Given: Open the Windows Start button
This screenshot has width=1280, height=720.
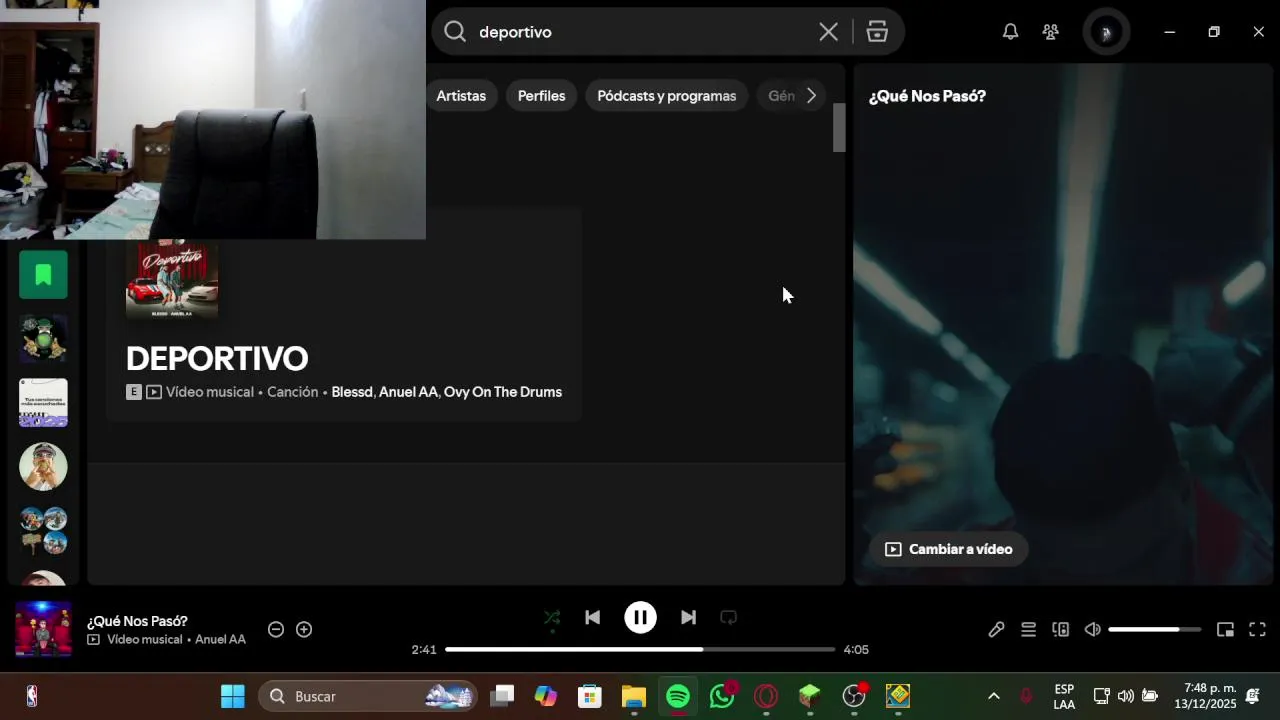Looking at the screenshot, I should coord(232,696).
